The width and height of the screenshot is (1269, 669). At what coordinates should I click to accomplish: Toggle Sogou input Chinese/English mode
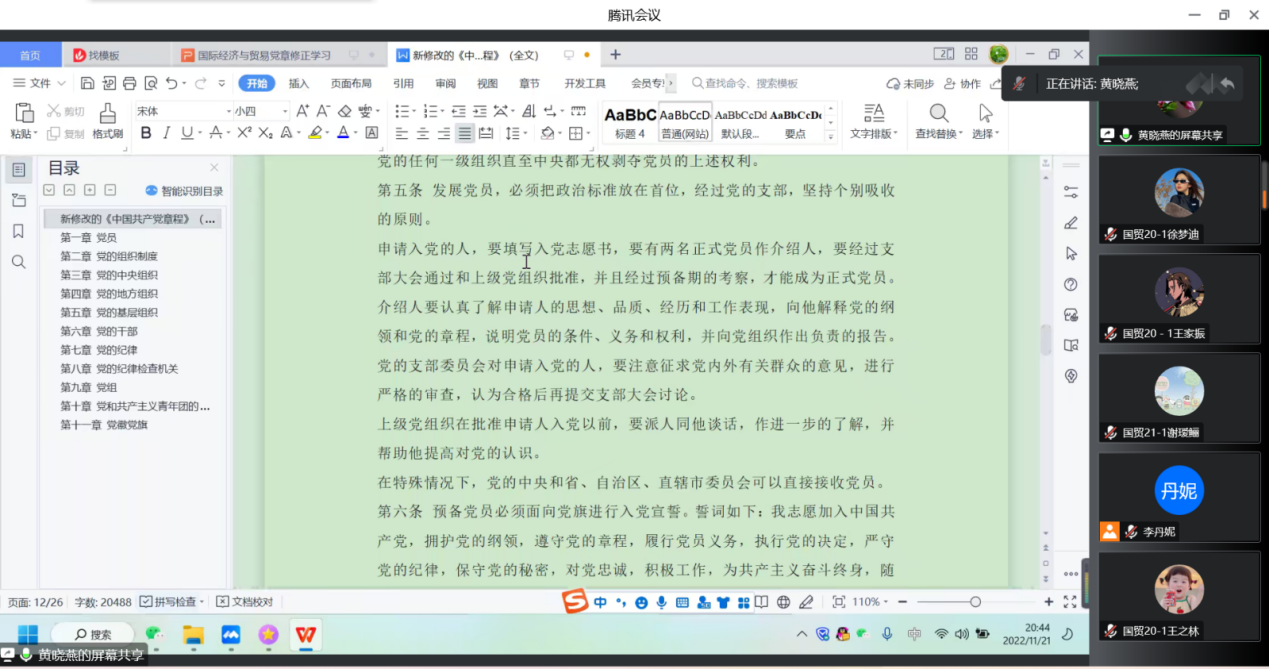pyautogui.click(x=600, y=602)
